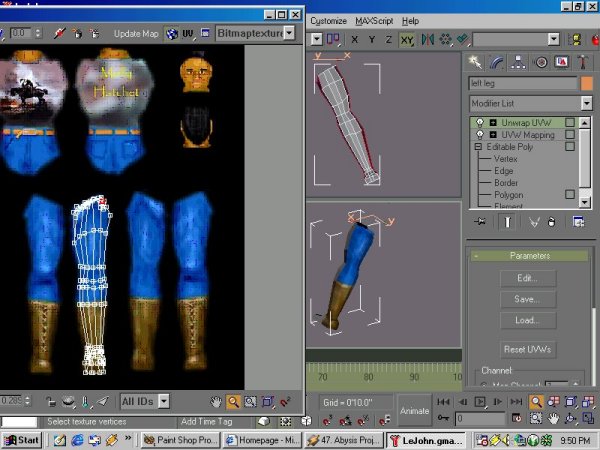This screenshot has width=600, height=450.
Task: Select Zoom Region tool in UV editor
Action: point(250,402)
